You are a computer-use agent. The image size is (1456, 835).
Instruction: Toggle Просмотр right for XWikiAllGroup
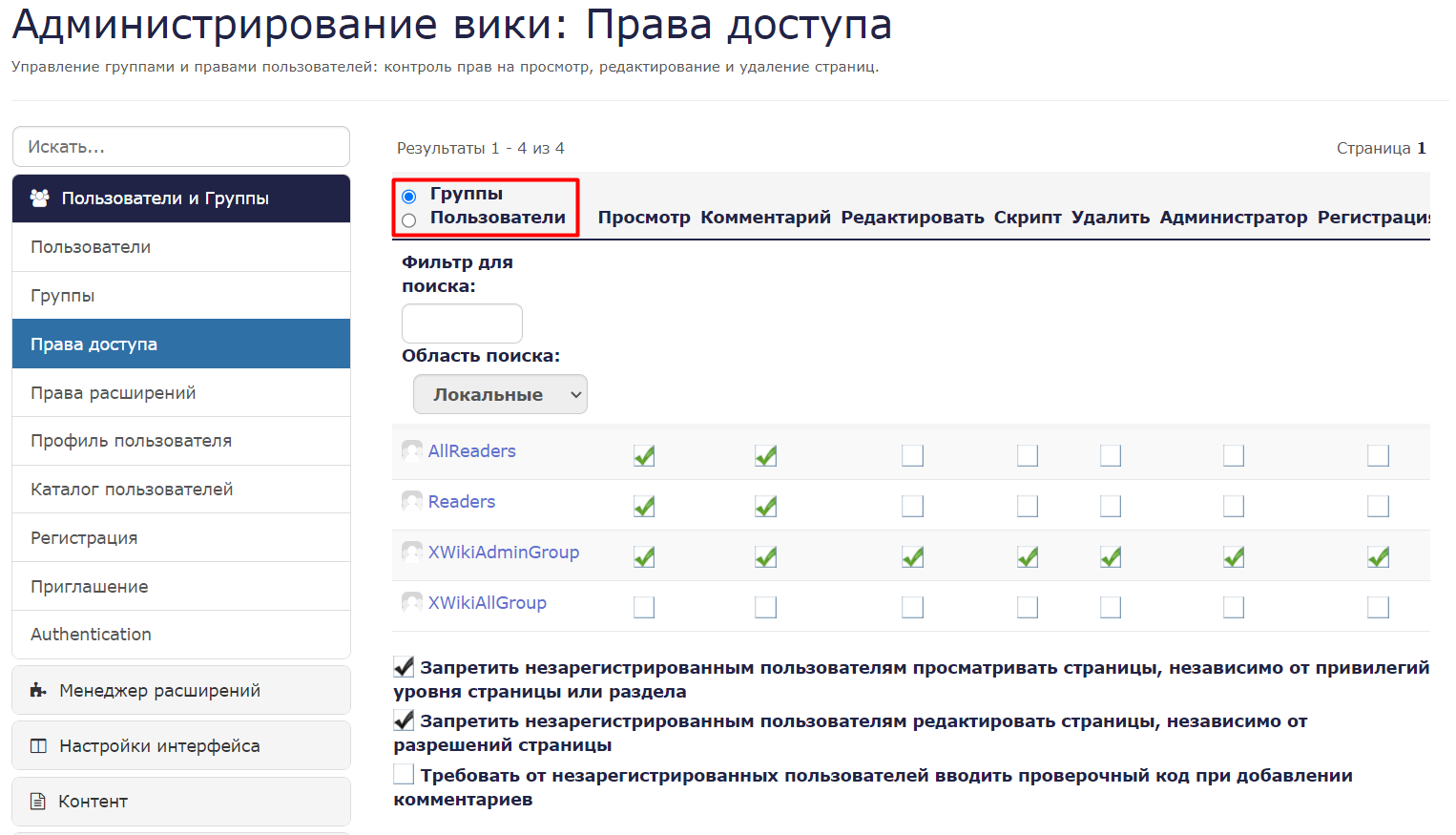(x=644, y=607)
